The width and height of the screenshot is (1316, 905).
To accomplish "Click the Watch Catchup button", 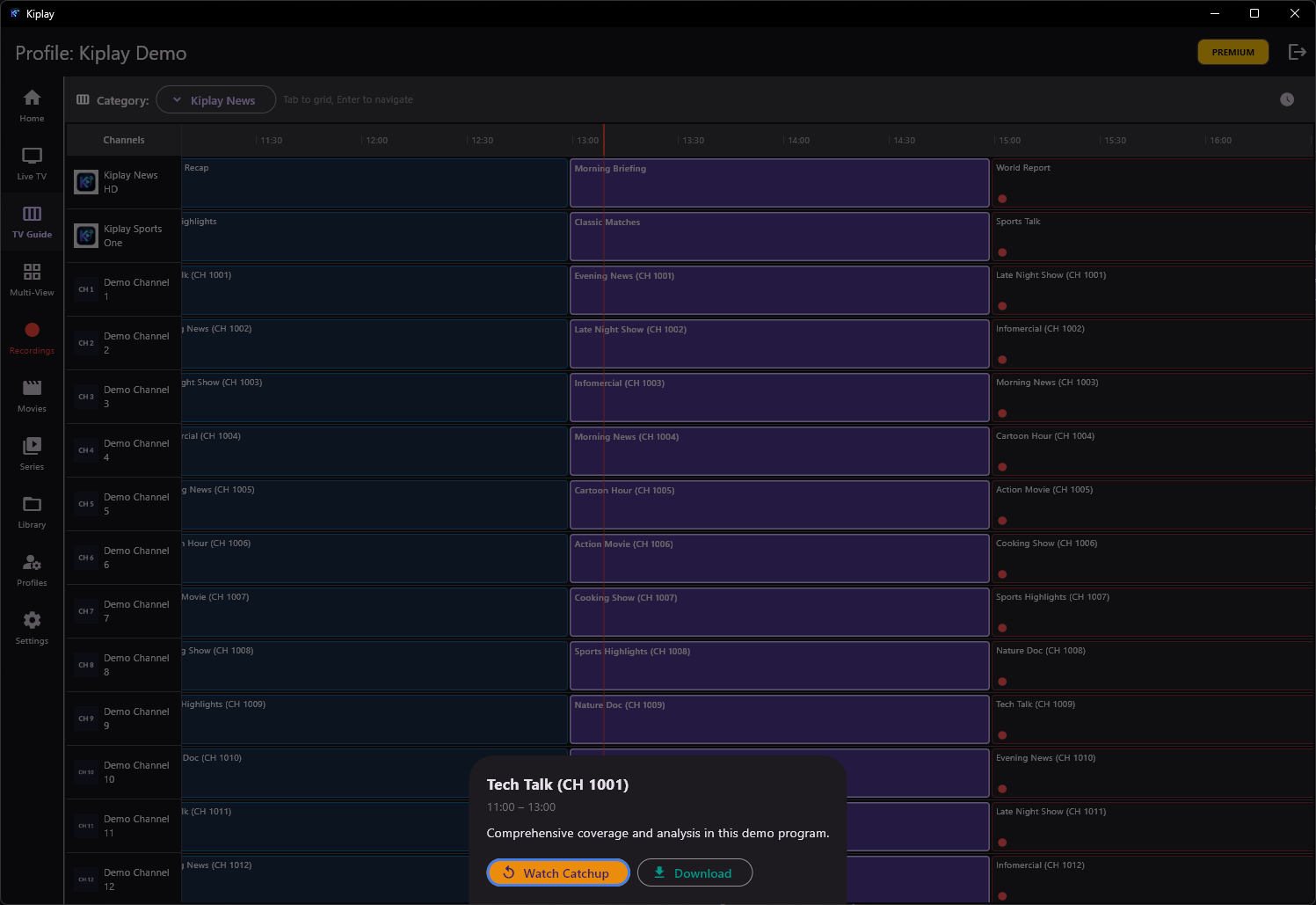I will (x=558, y=872).
